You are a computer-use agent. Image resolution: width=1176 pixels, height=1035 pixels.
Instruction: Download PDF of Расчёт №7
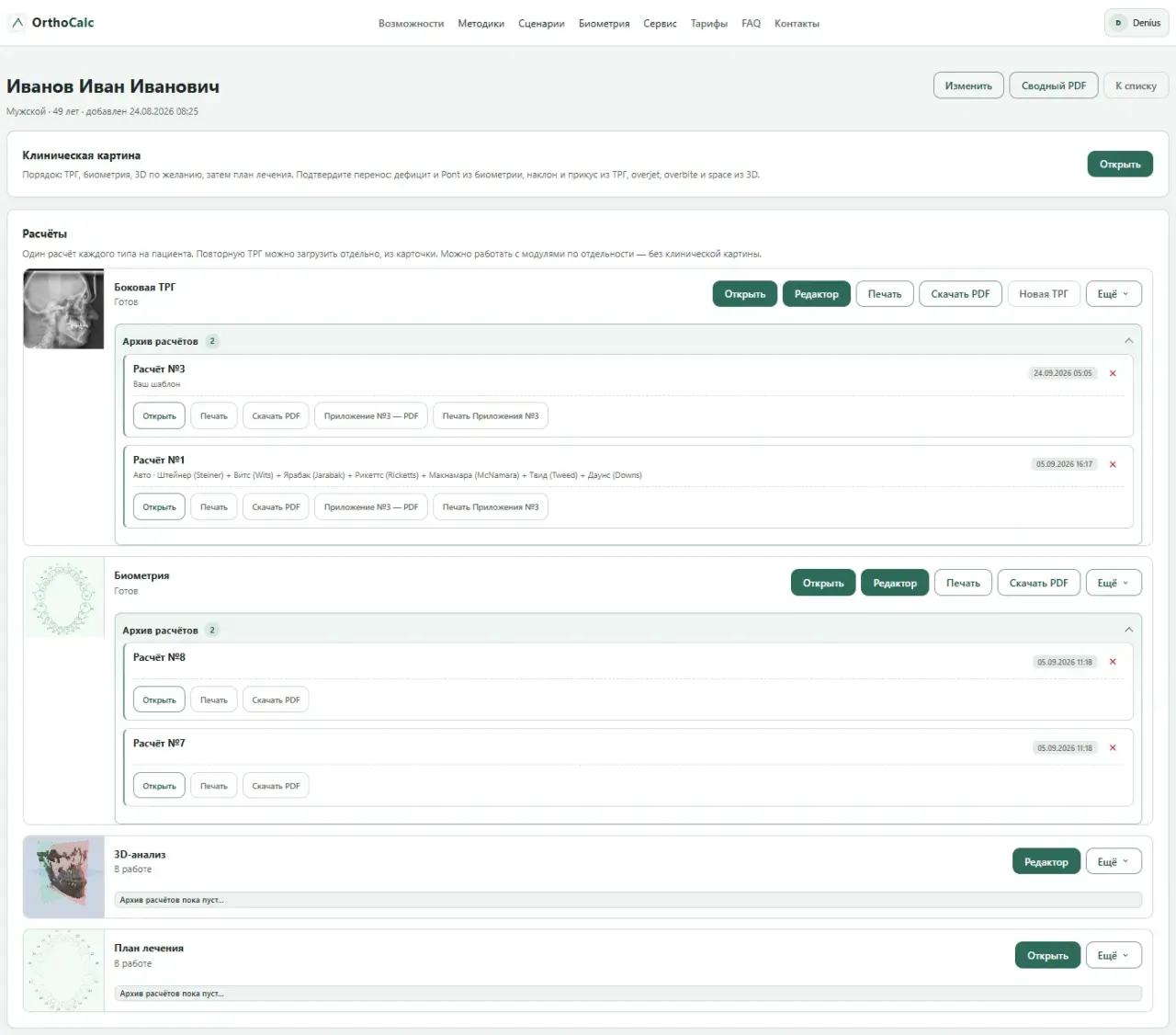[x=276, y=786]
